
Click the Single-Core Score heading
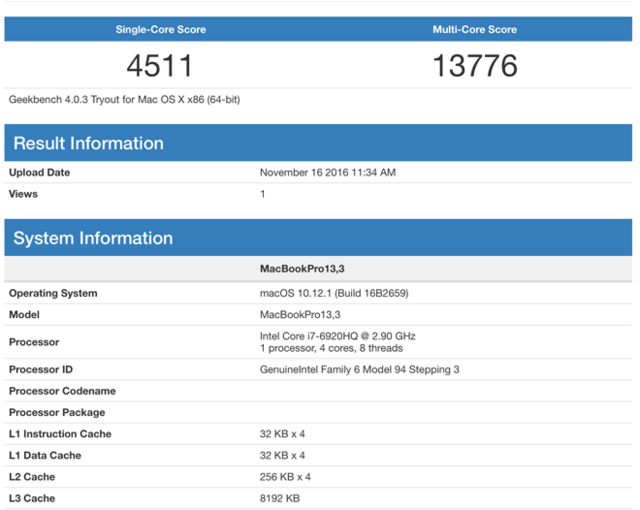(x=160, y=29)
